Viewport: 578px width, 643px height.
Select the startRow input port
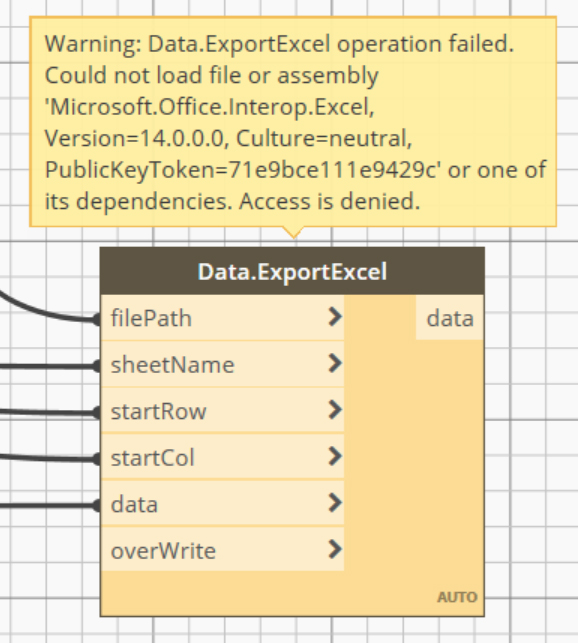pos(223,410)
